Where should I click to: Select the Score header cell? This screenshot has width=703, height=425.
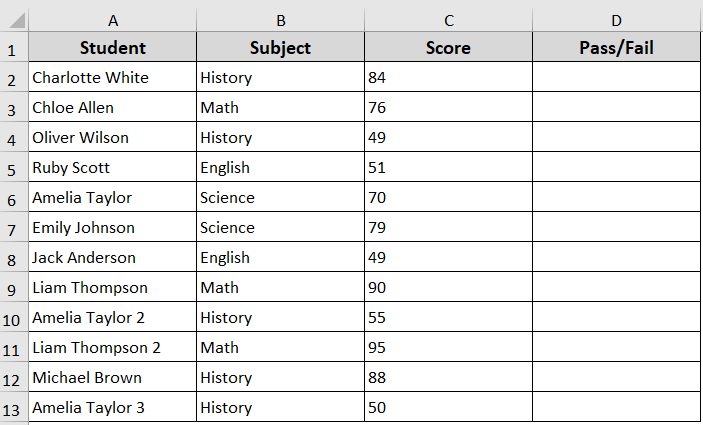[448, 48]
